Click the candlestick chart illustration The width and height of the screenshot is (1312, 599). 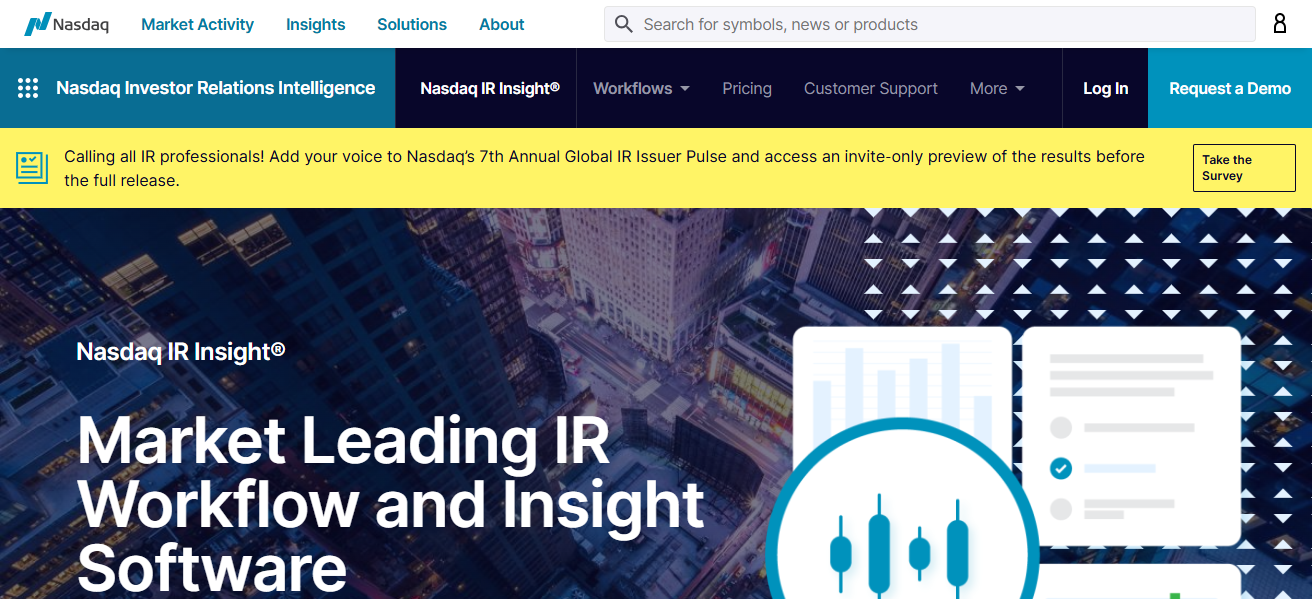click(898, 545)
